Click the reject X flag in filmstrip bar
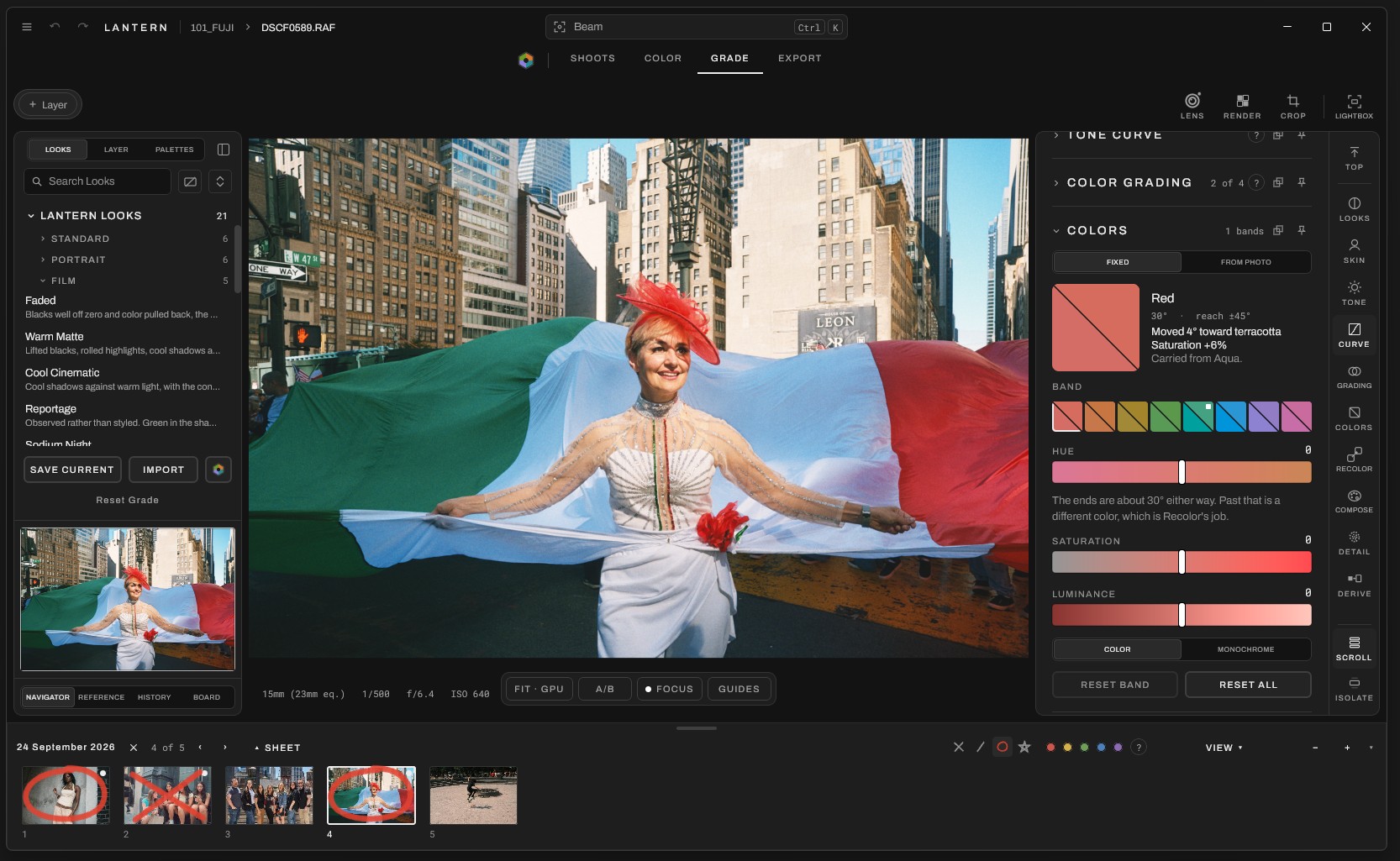 point(959,747)
